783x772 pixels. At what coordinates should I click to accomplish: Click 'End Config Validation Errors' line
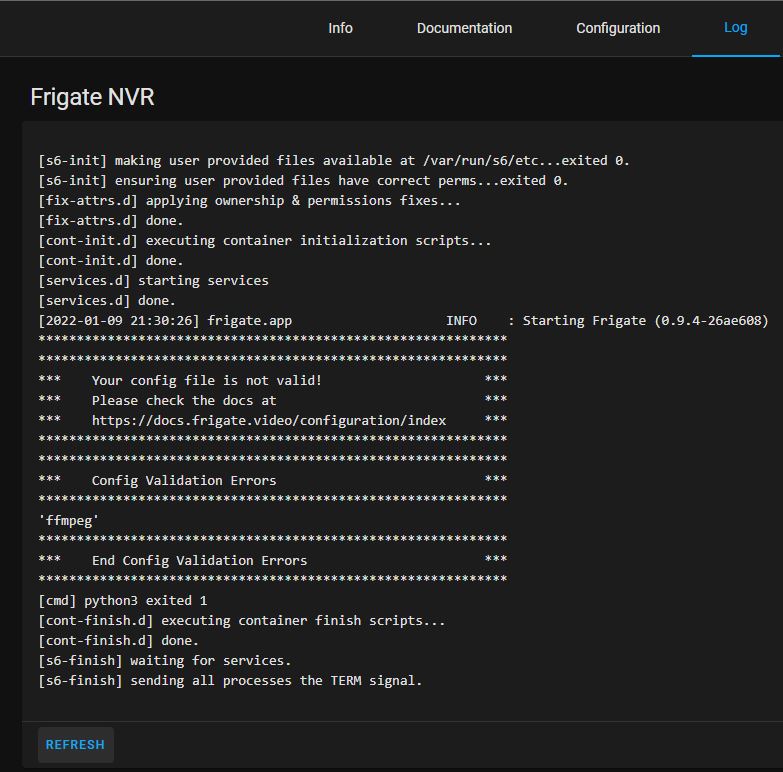[199, 560]
